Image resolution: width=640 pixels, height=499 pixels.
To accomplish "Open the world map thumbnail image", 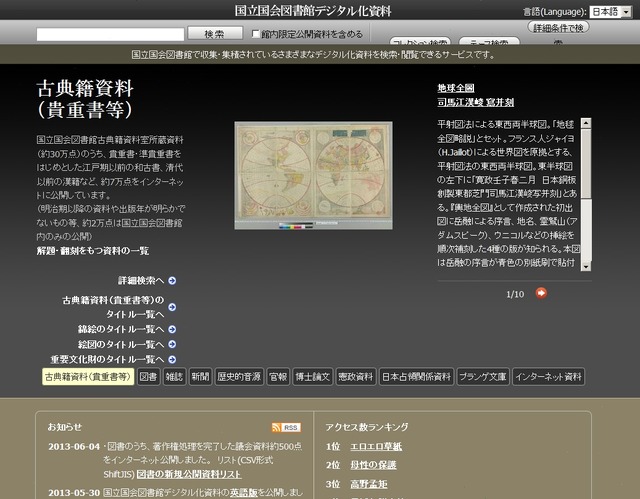I will point(313,175).
